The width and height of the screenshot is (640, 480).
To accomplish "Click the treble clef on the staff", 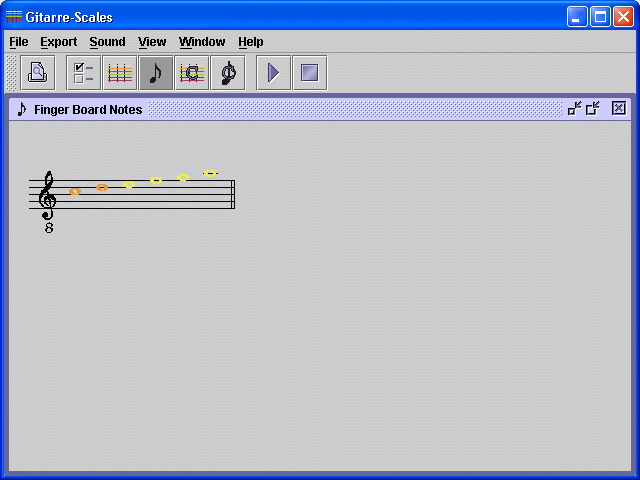I will coord(47,196).
